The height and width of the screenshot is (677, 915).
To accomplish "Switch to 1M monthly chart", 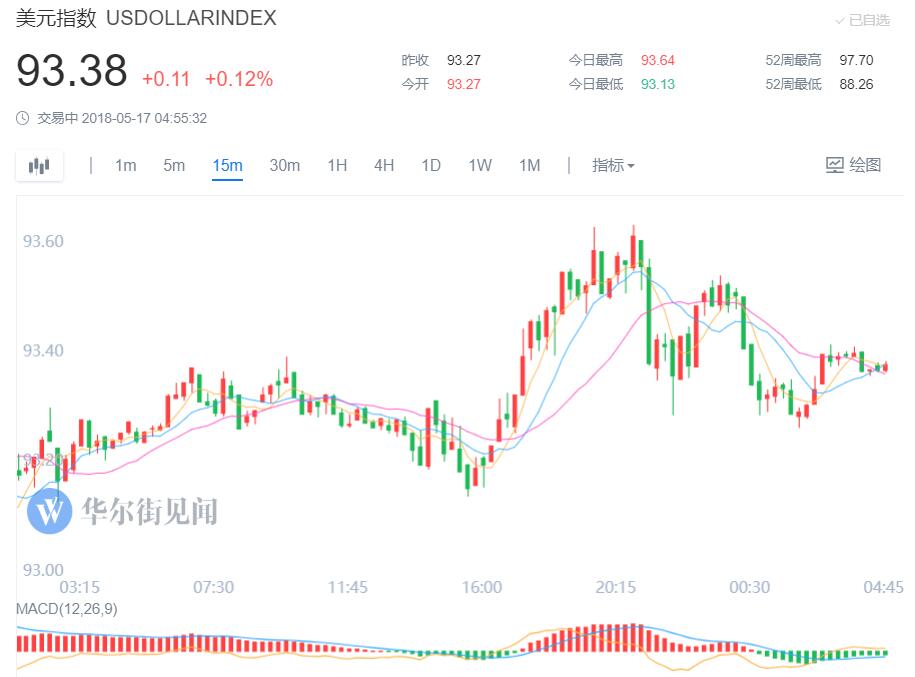I will coord(529,165).
